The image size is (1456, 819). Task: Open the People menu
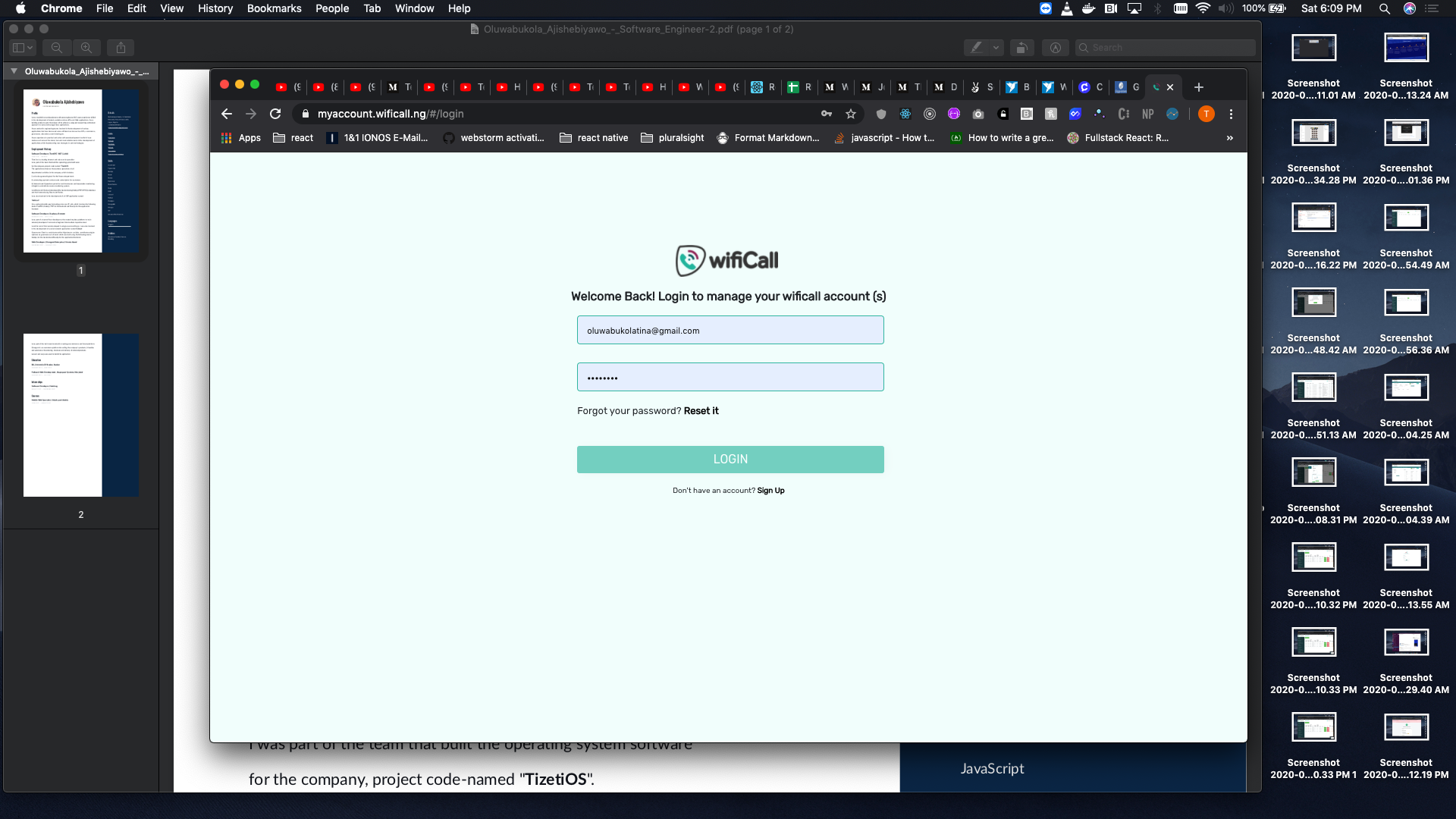point(332,8)
